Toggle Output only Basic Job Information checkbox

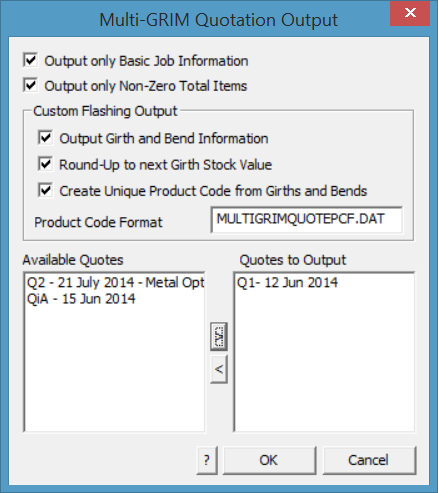31,60
